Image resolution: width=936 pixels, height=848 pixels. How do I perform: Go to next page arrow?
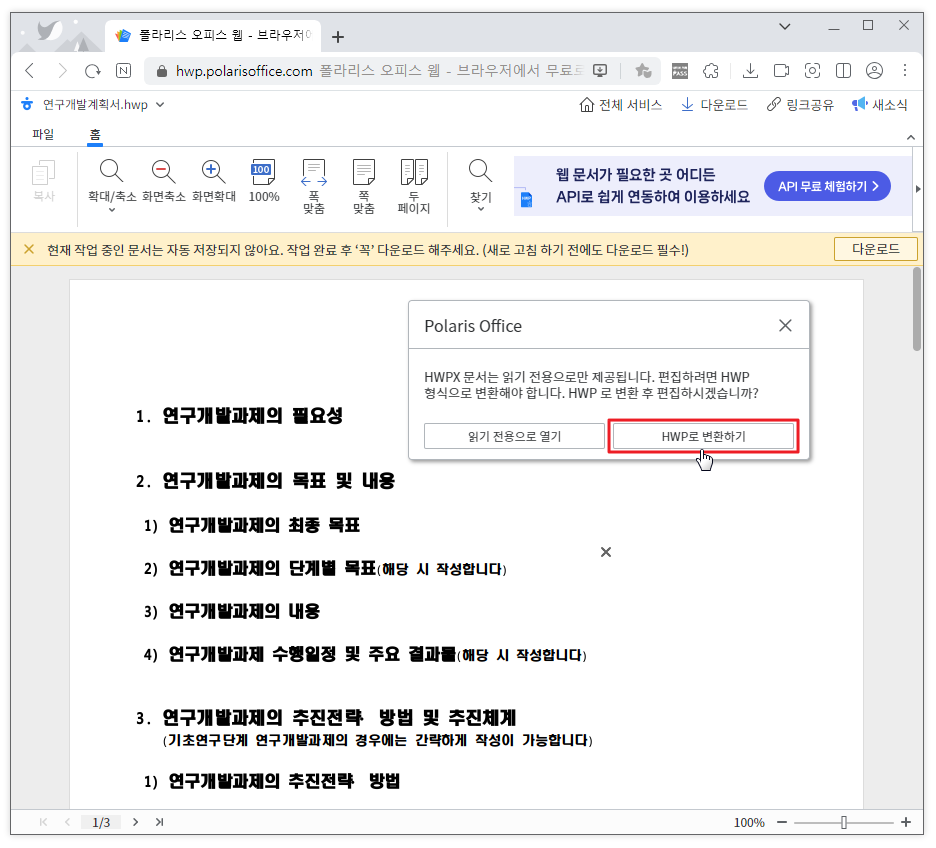click(x=136, y=822)
